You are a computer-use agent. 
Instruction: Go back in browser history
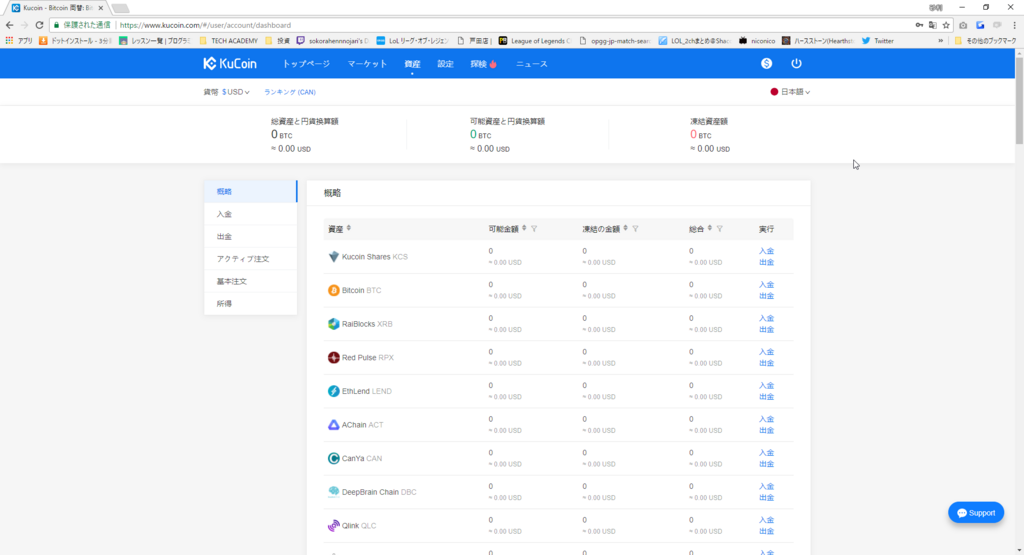[x=9, y=25]
